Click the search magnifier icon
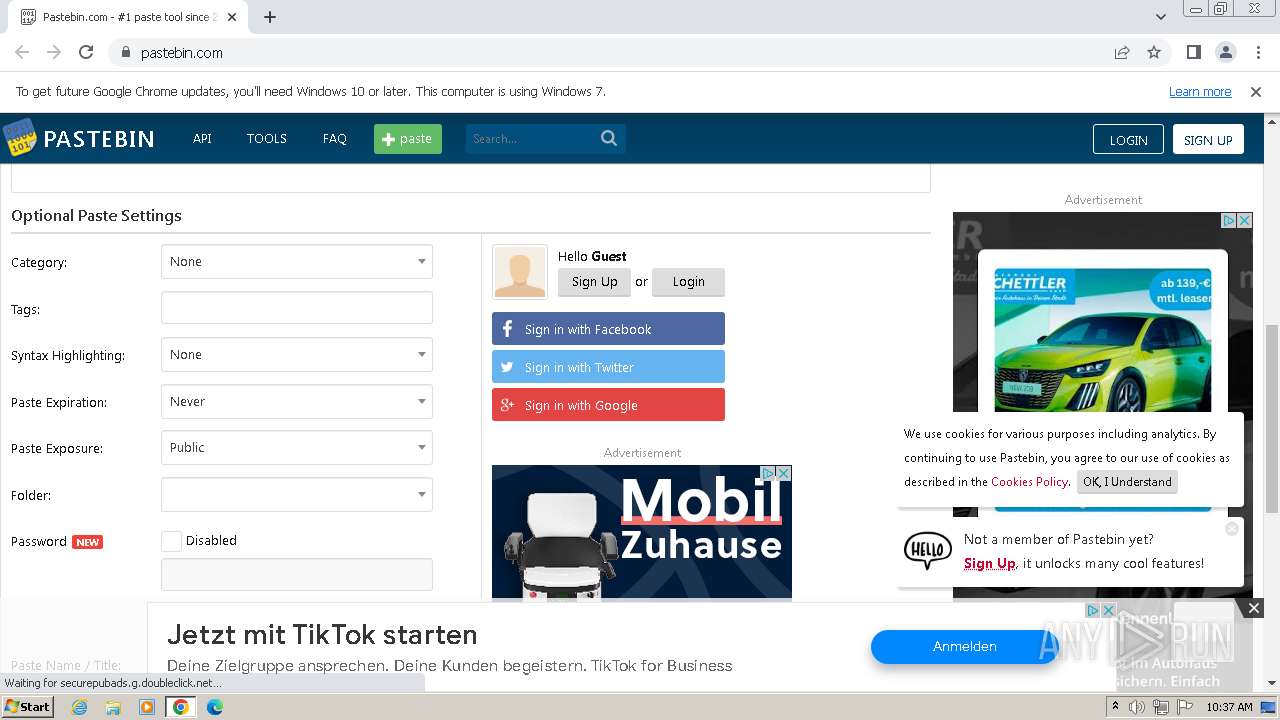Image resolution: width=1280 pixels, height=720 pixels. coord(609,138)
